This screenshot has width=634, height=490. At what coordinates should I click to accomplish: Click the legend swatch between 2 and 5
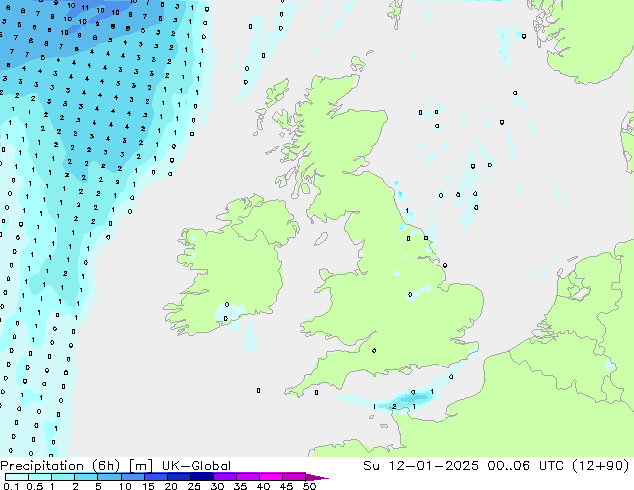click(x=86, y=477)
